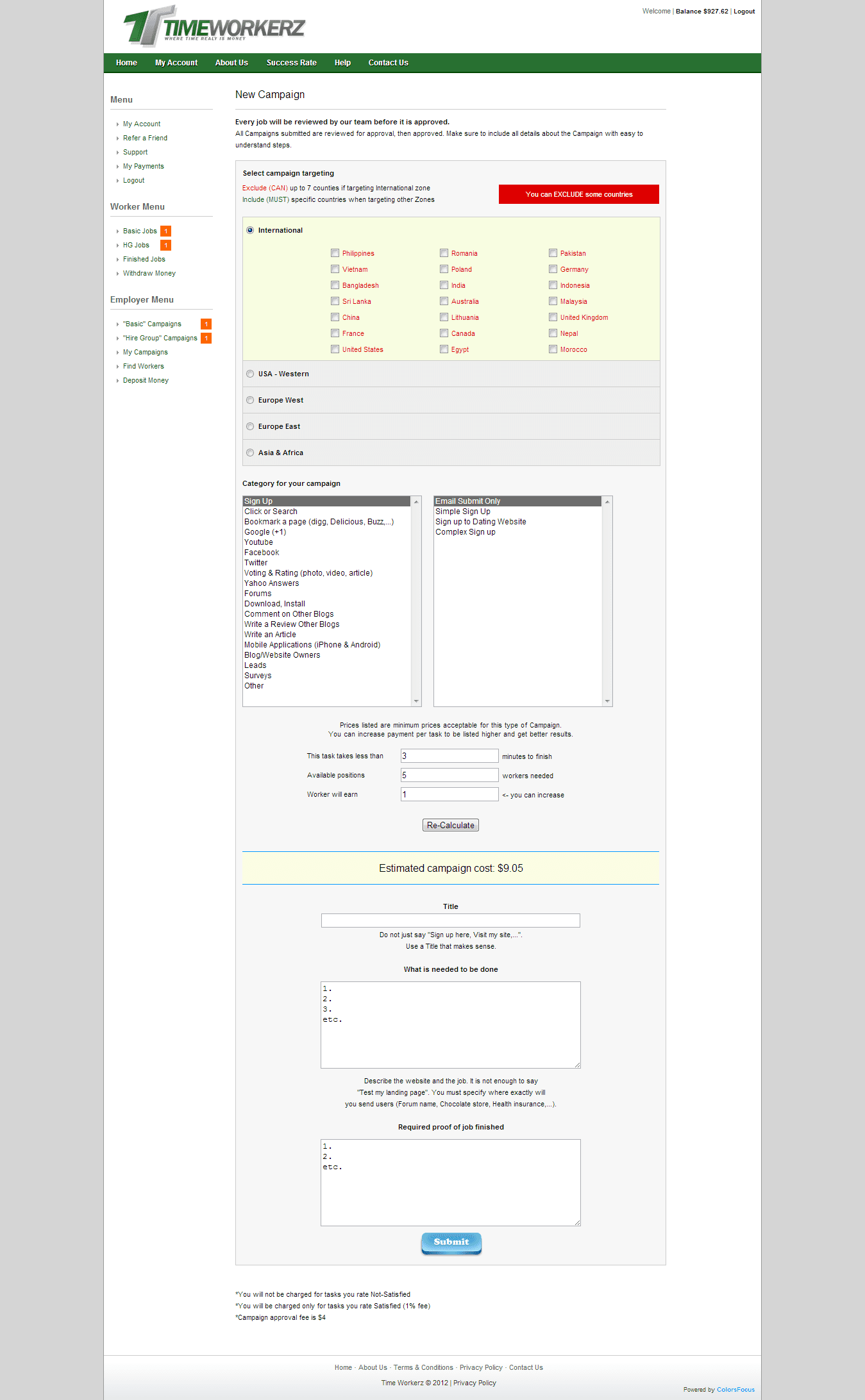Tick the Pakistan checkbox
The image size is (865, 1400).
[x=553, y=253]
